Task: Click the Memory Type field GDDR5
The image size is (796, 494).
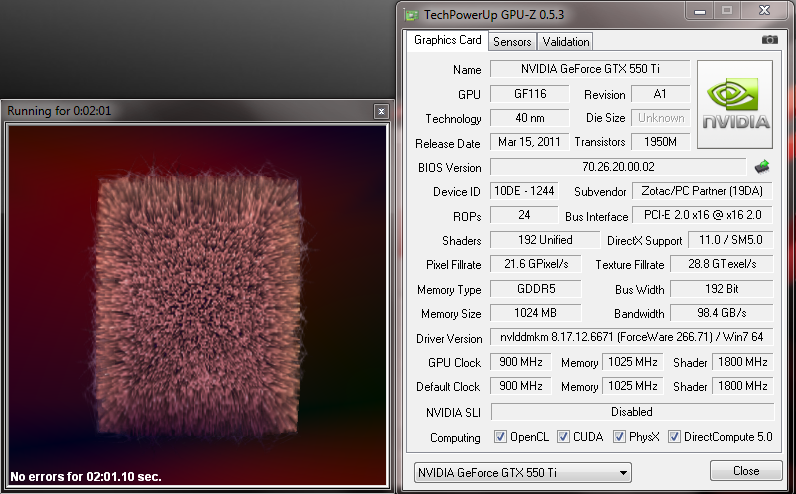Action: (x=536, y=289)
